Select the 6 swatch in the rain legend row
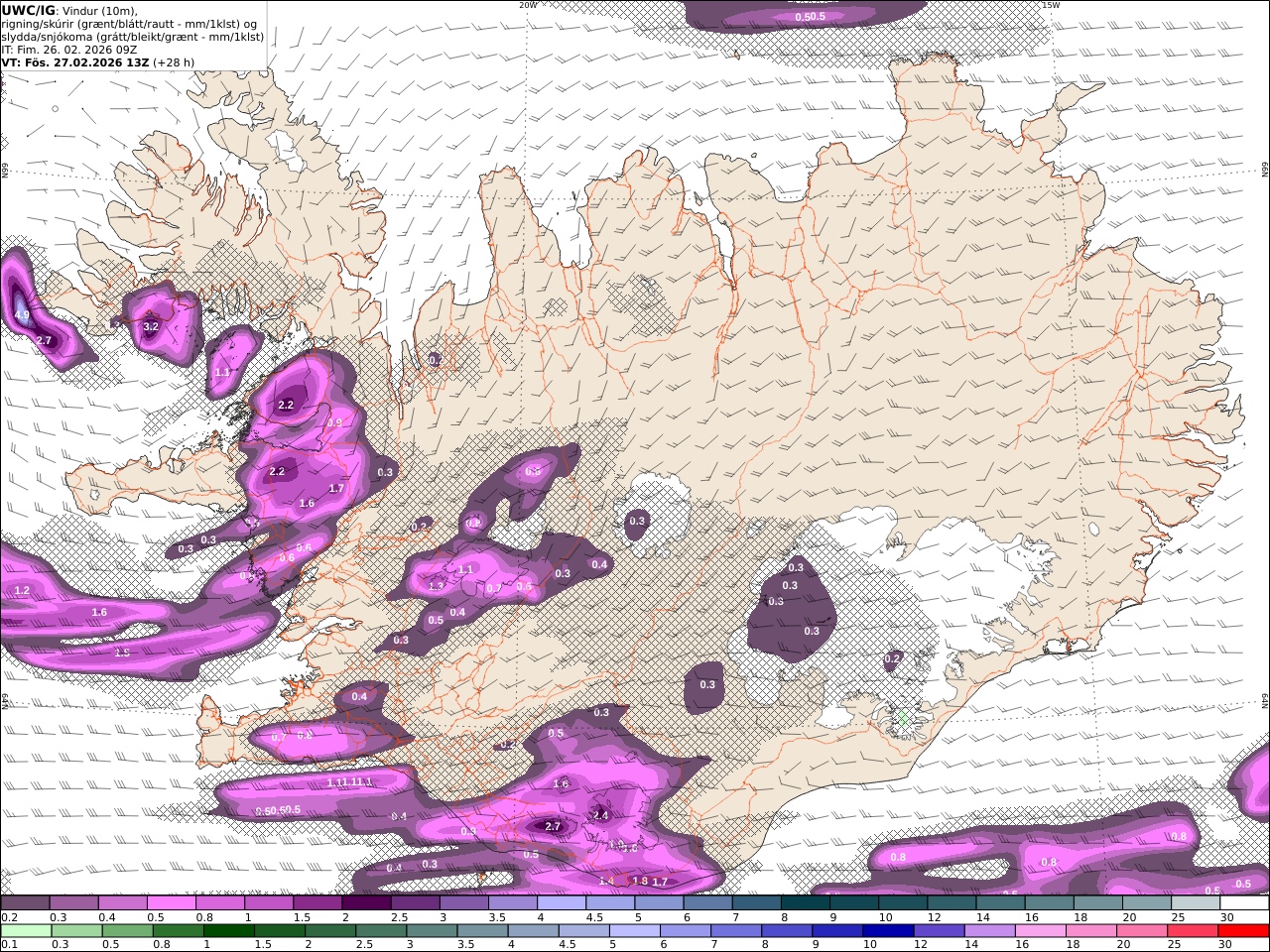 (685, 930)
